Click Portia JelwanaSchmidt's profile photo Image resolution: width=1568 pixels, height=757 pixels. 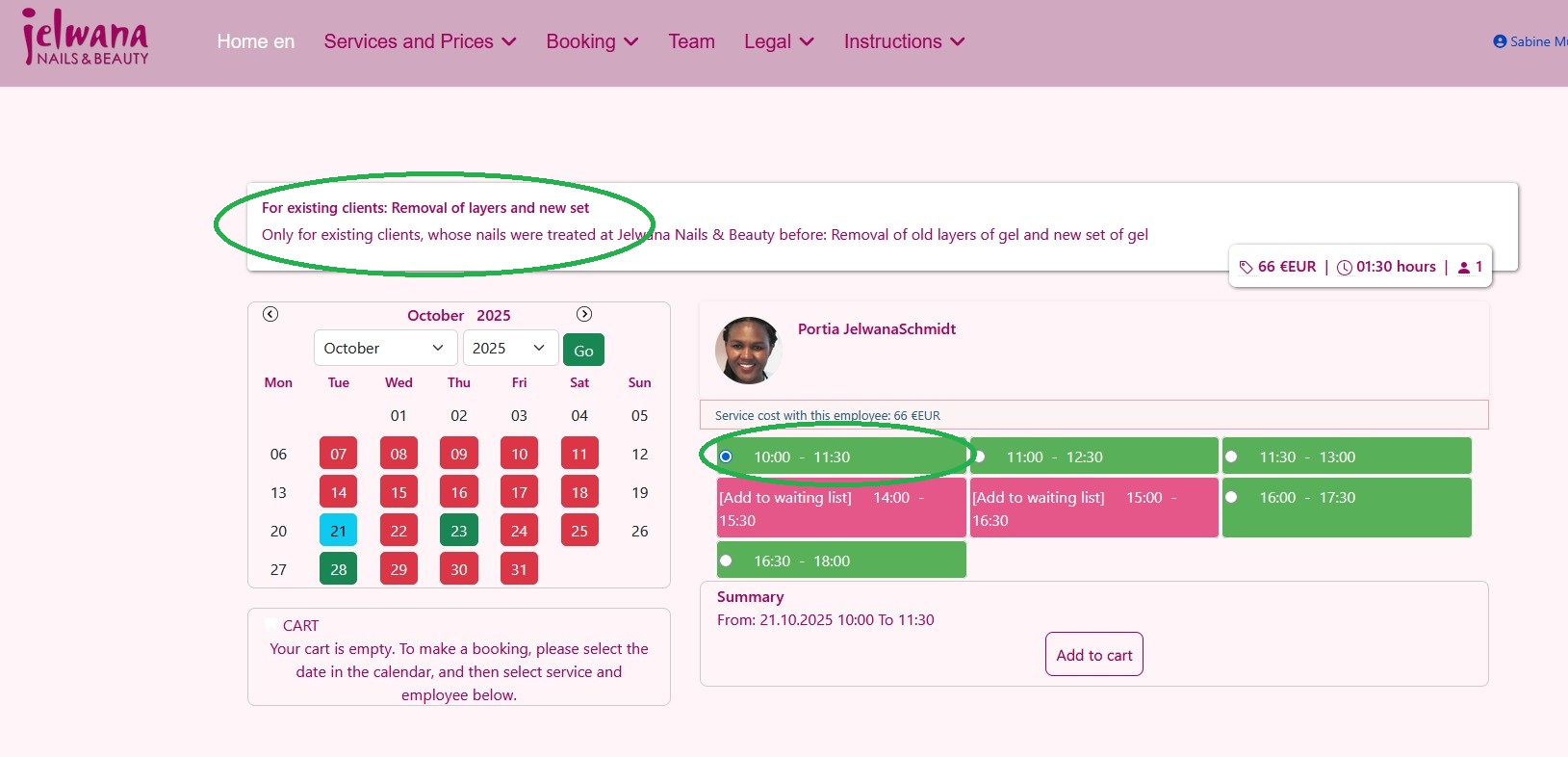748,351
